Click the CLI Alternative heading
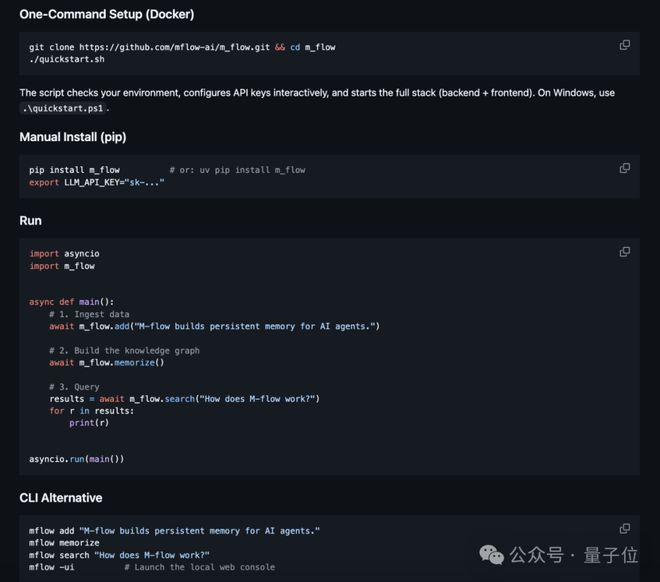660x582 pixels. point(61,497)
